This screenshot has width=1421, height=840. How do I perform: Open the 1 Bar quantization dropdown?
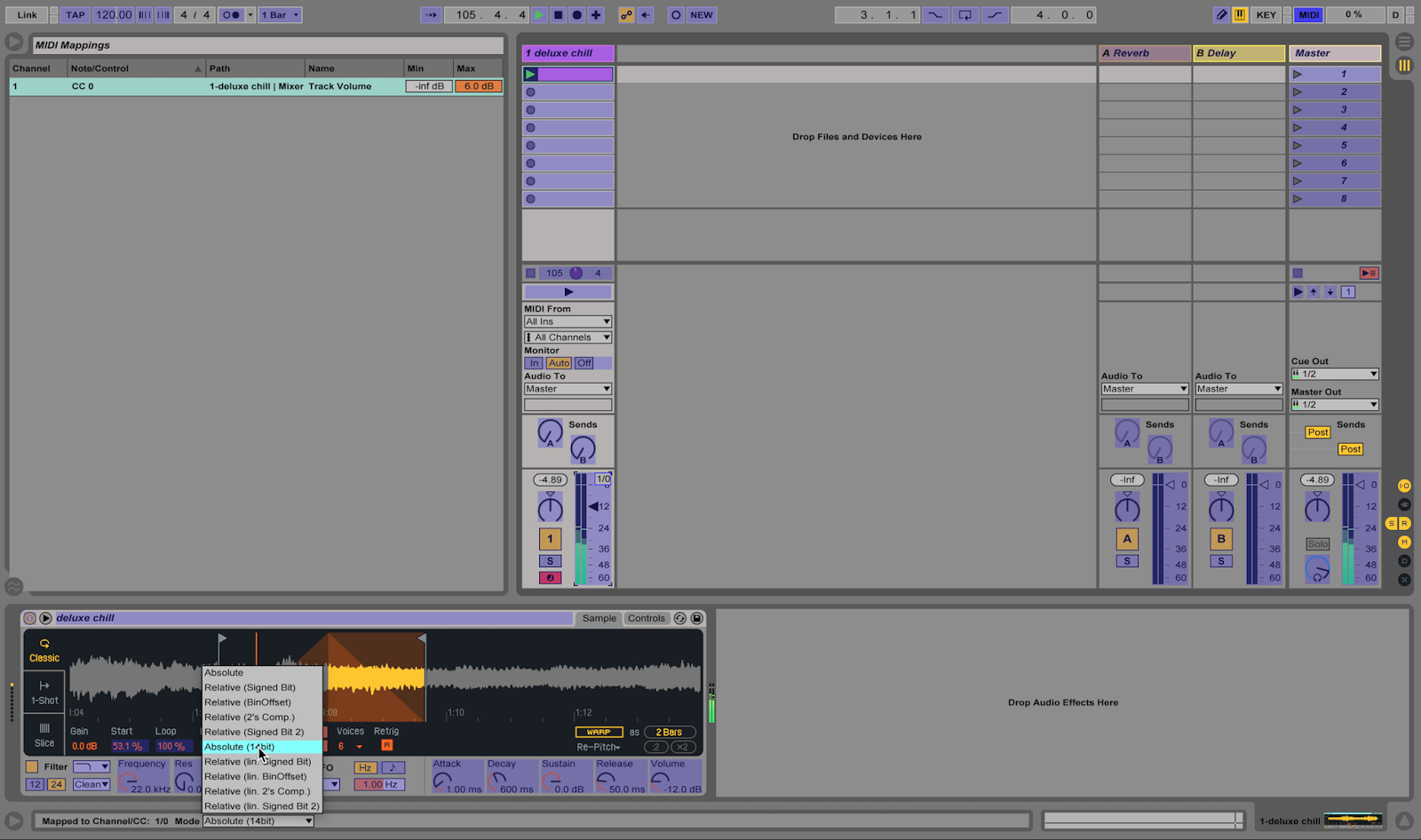281,14
